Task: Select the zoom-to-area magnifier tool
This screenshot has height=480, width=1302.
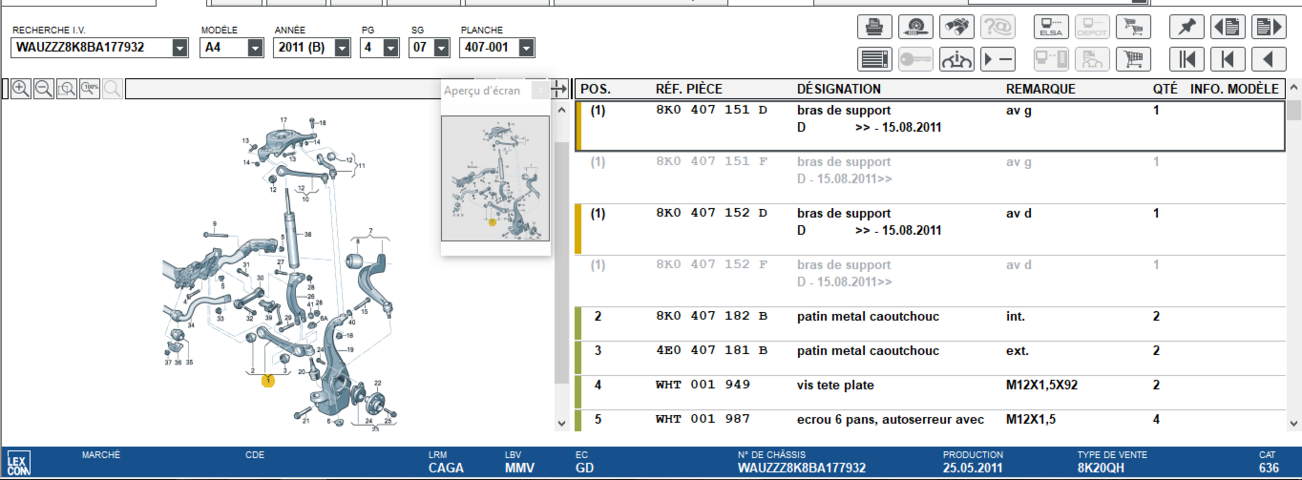Action: point(66,89)
